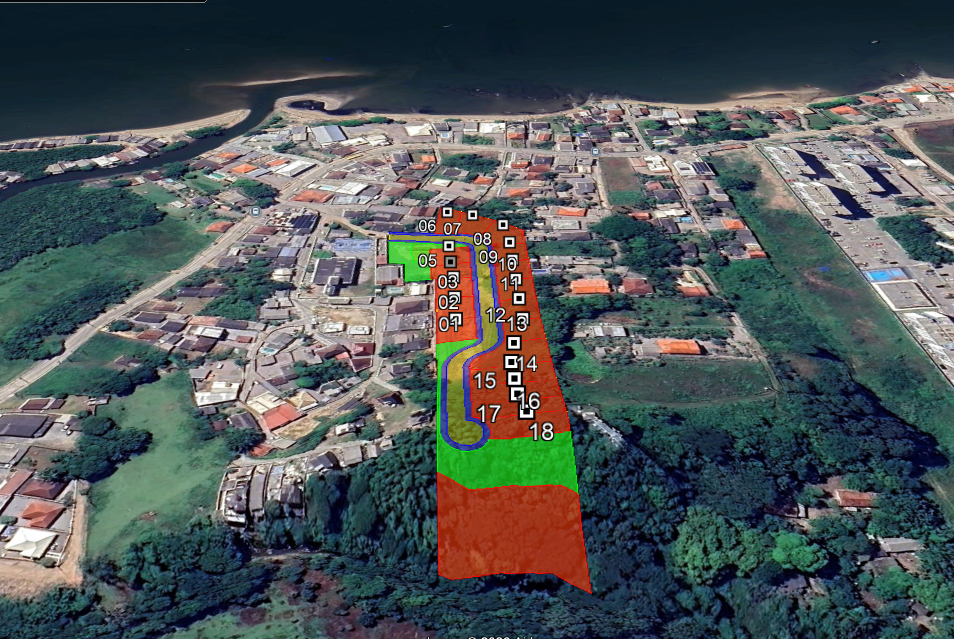
Task: Select lot label 14
Action: 527,364
